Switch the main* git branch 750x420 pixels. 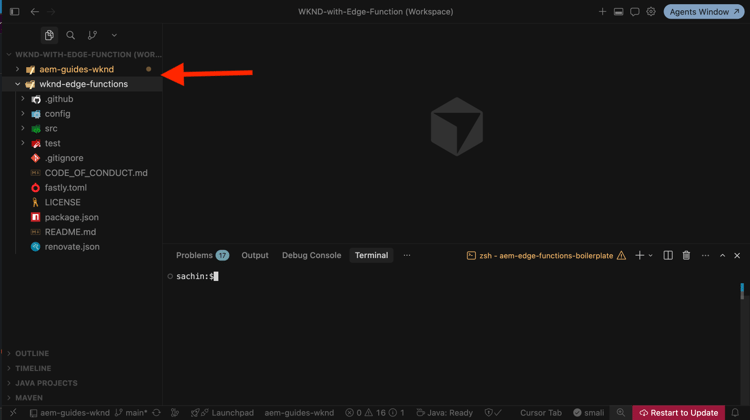(x=131, y=412)
